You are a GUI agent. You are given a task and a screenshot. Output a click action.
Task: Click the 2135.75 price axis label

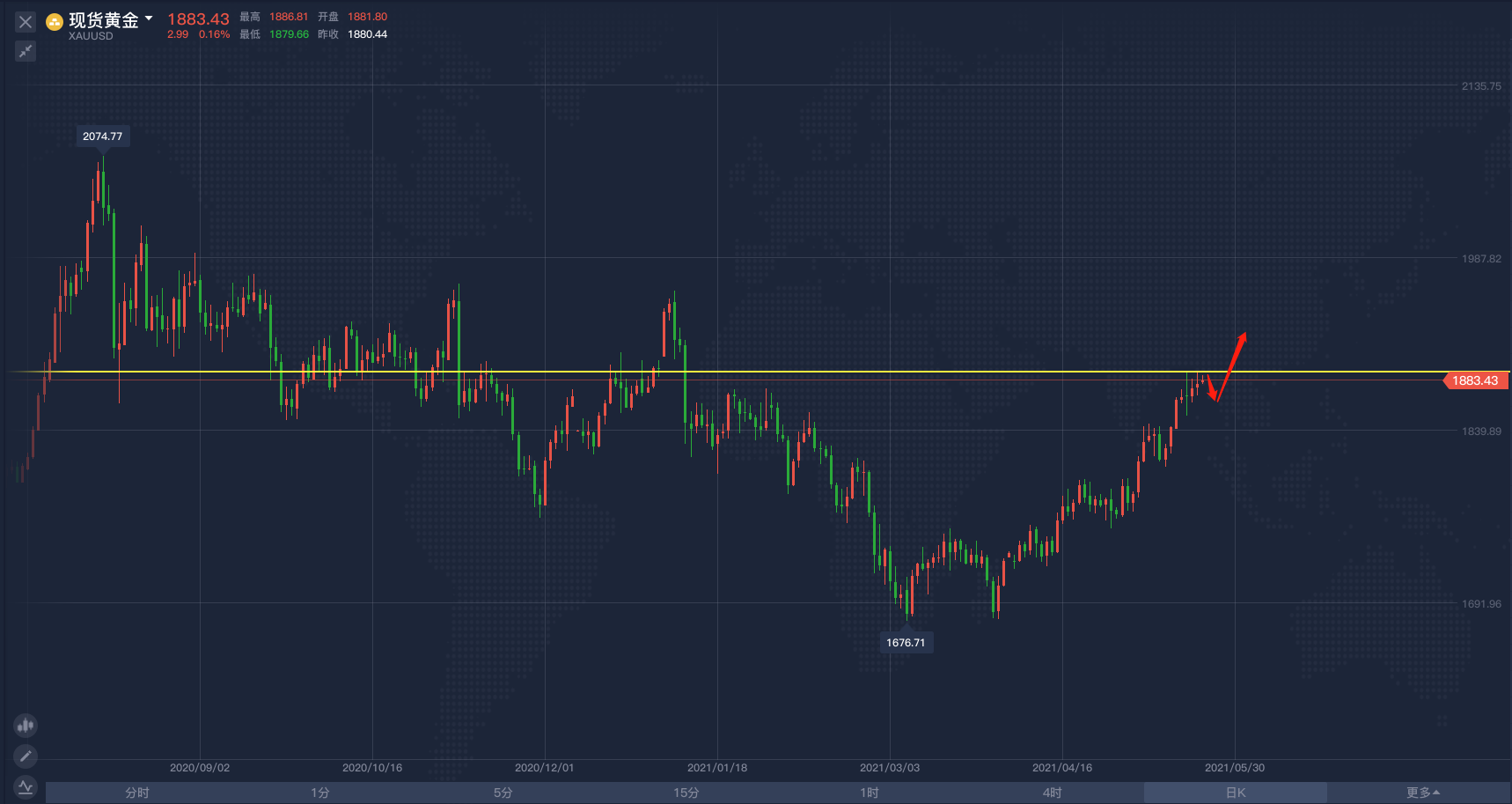1481,86
